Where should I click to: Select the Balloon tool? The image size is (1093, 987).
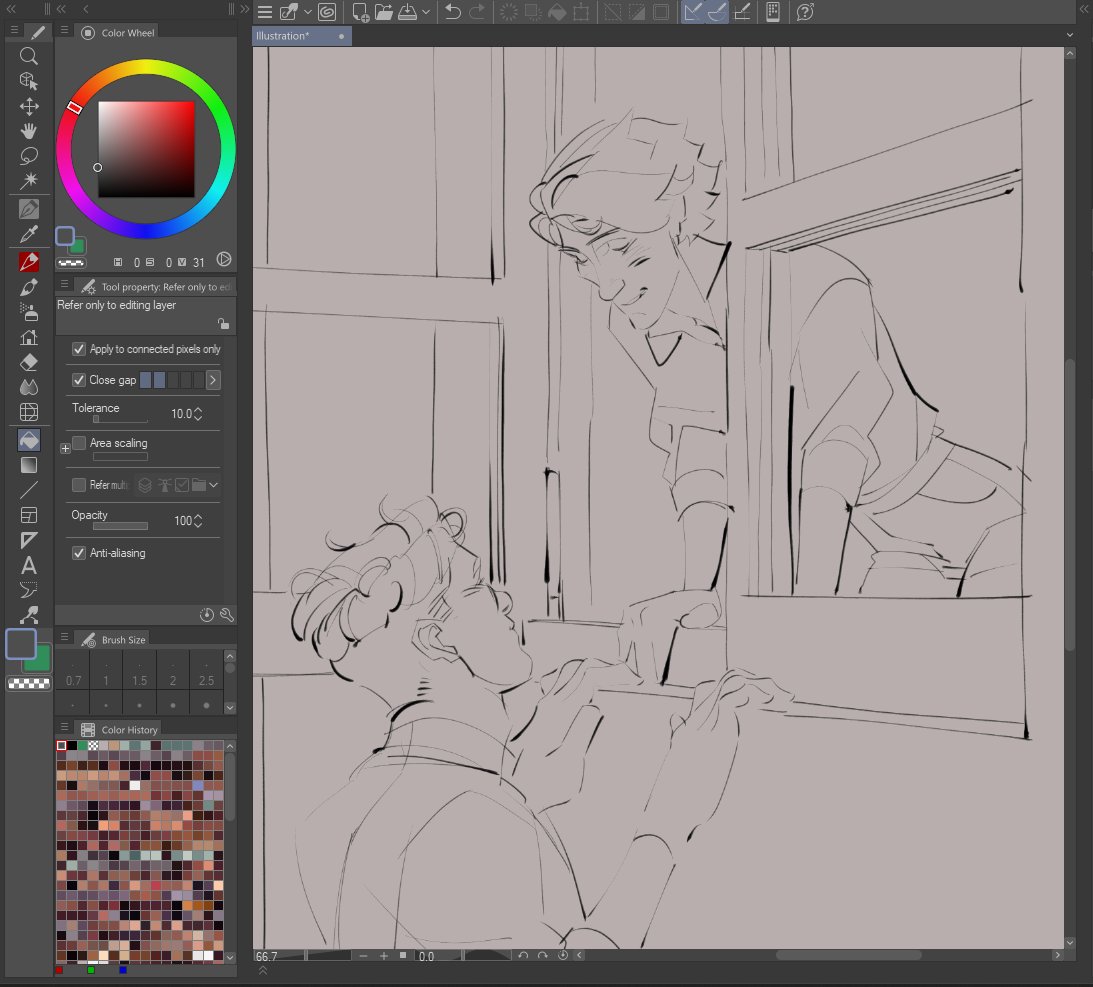click(29, 590)
